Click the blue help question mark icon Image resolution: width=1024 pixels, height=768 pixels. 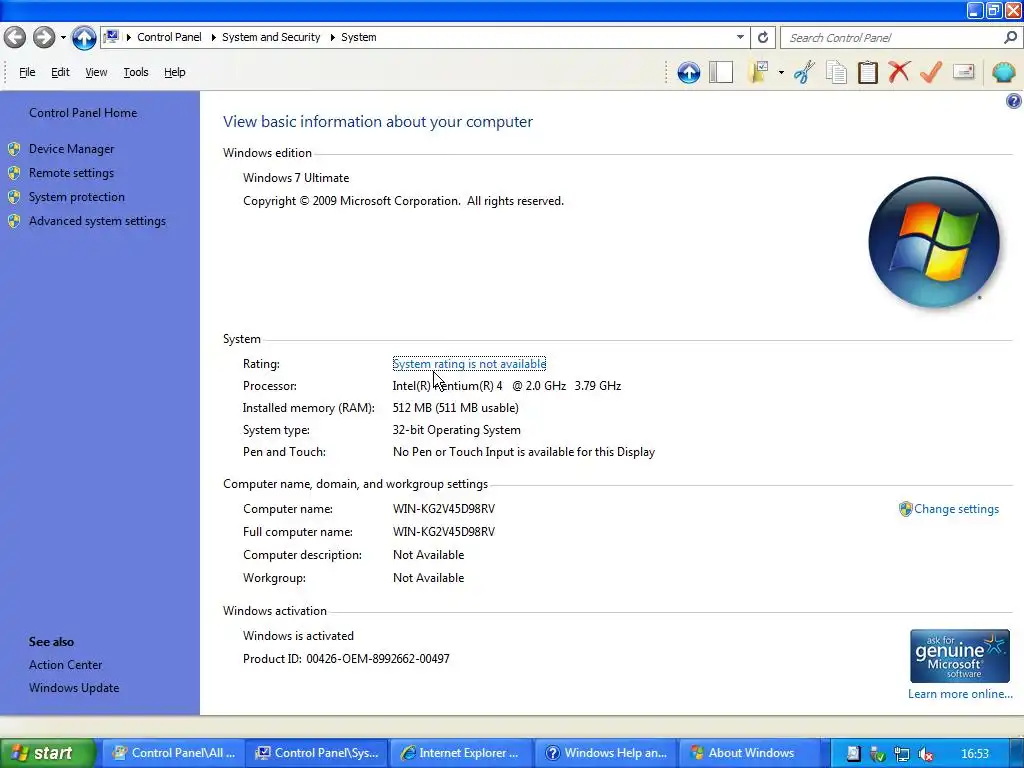[1014, 101]
